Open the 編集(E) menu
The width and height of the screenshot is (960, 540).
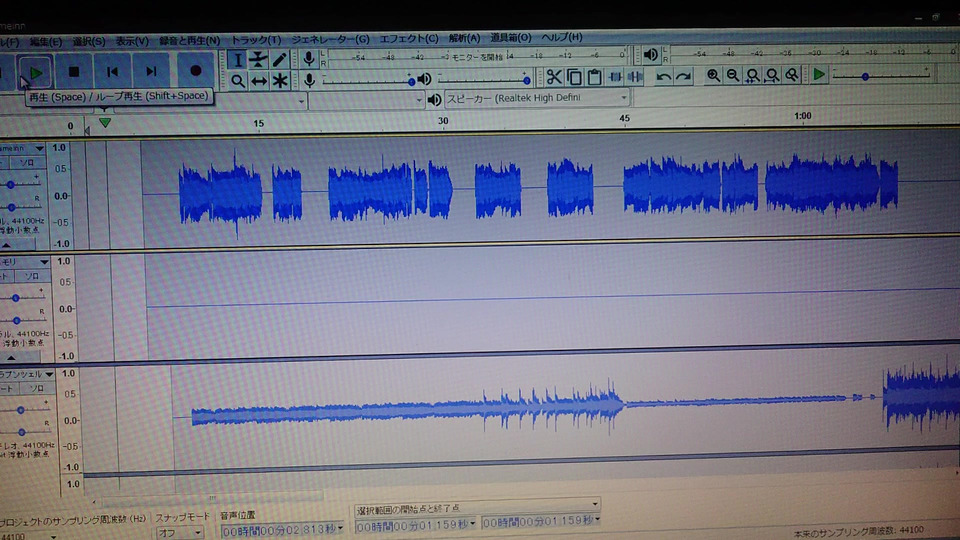[x=45, y=42]
